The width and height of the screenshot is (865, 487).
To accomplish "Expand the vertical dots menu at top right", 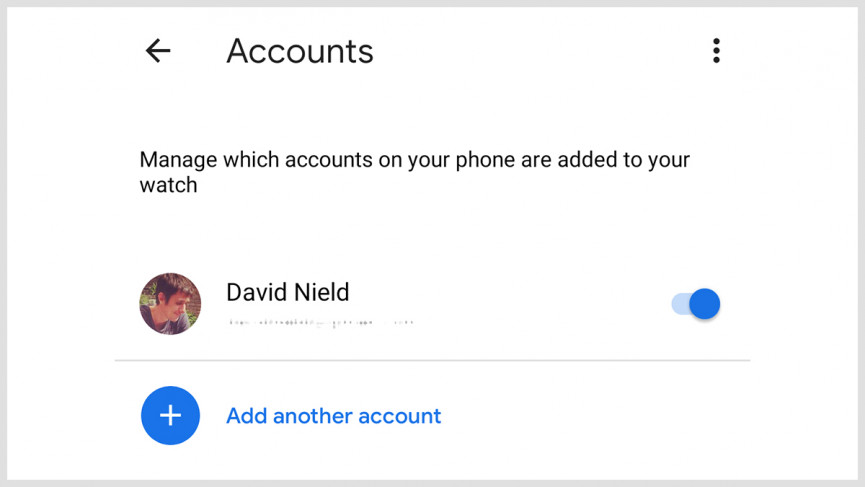I will [x=716, y=51].
